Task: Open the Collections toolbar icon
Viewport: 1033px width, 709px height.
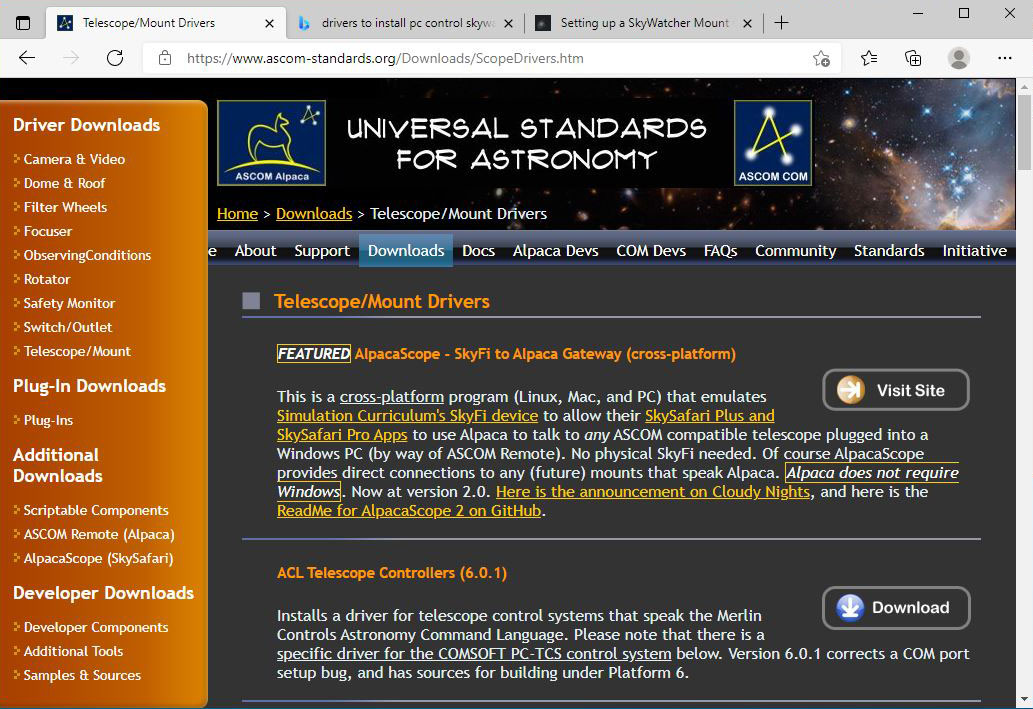Action: point(913,58)
